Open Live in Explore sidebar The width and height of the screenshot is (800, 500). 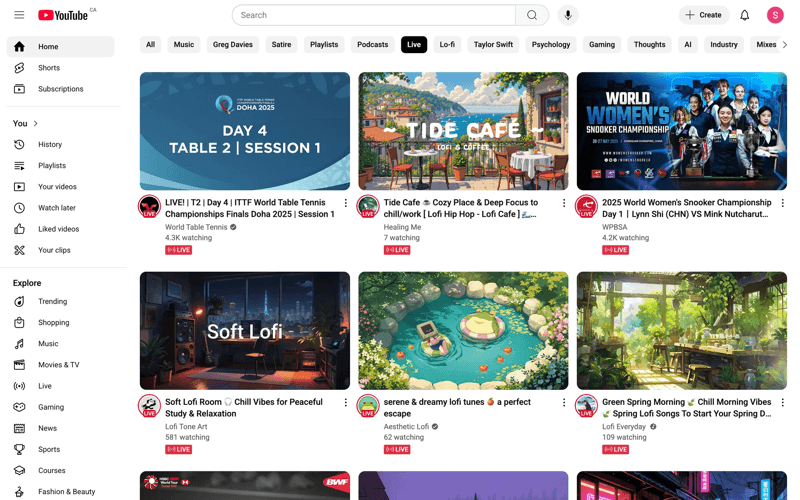(61, 386)
